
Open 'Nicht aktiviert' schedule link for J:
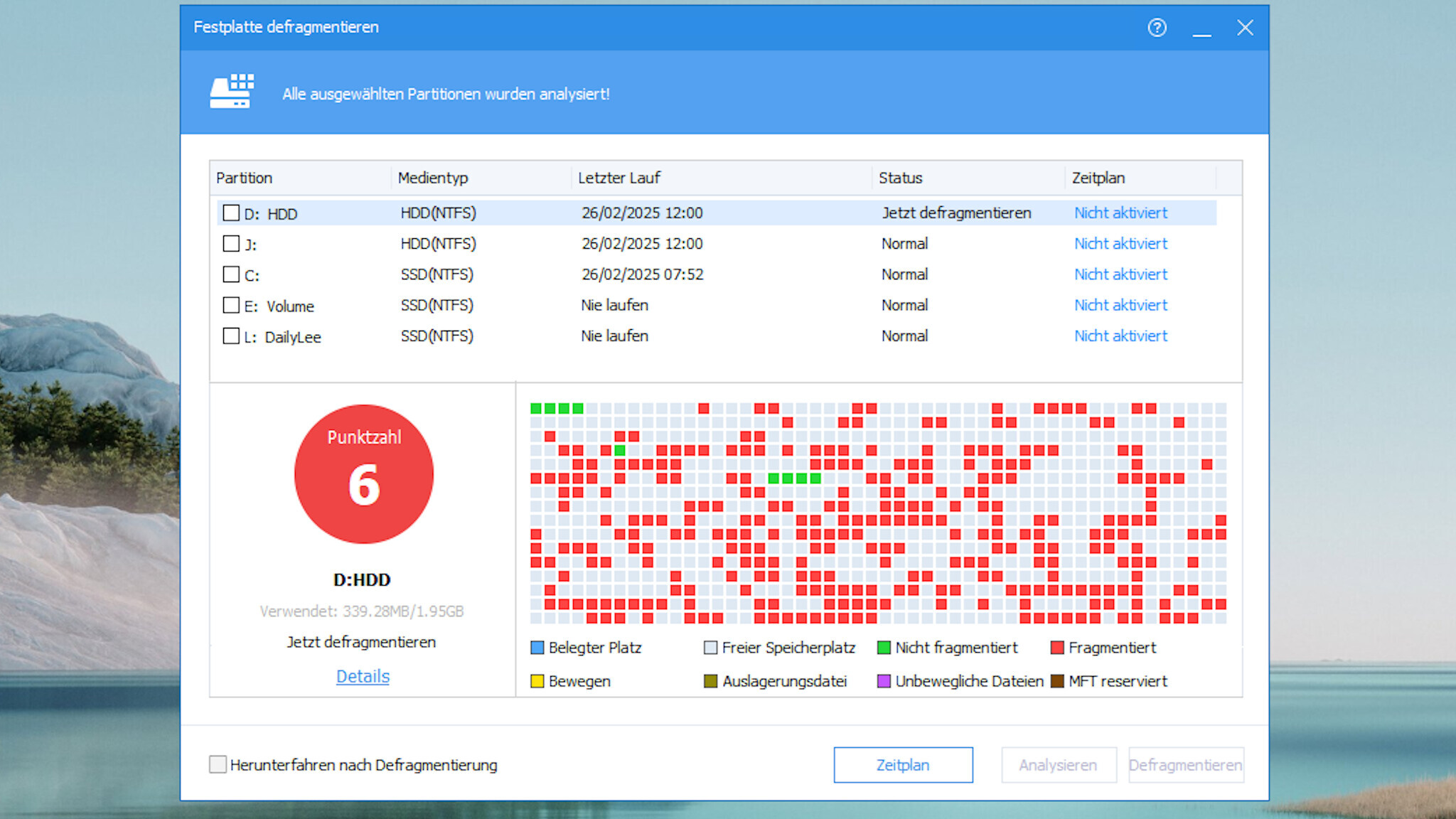click(1120, 243)
